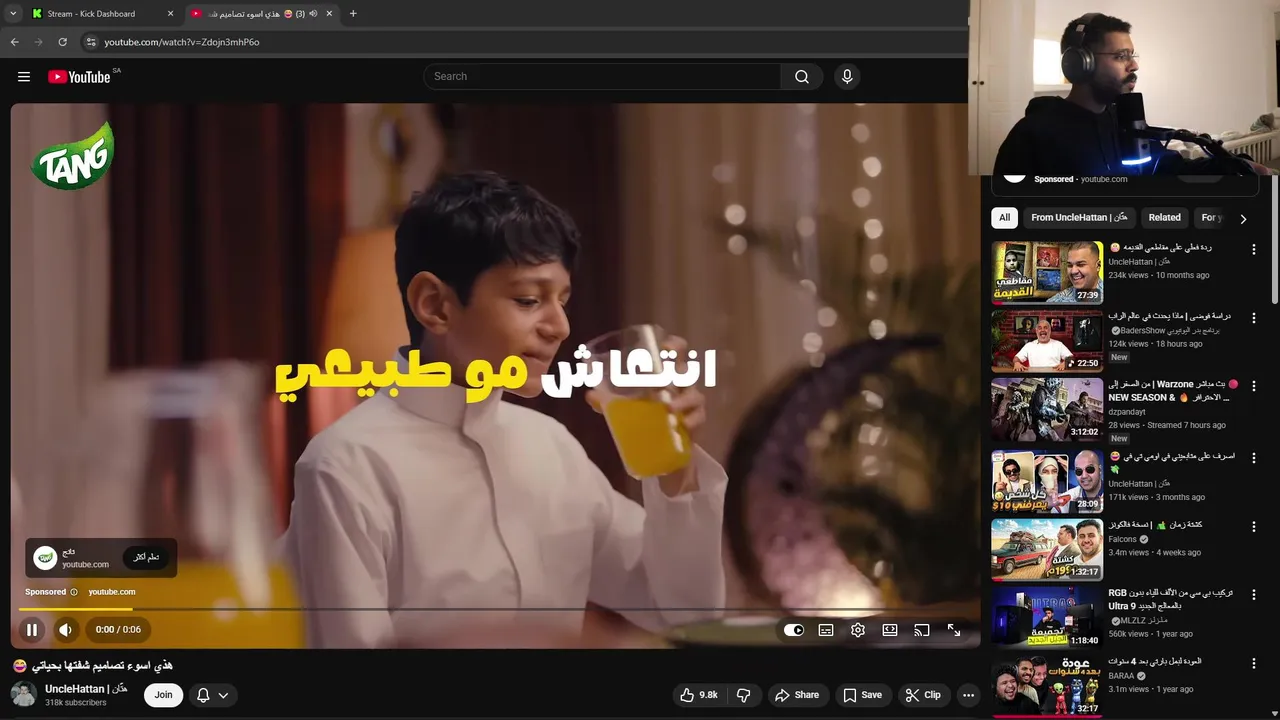
Task: Visit youtube.com link beside Sponsored
Action: coord(112,592)
